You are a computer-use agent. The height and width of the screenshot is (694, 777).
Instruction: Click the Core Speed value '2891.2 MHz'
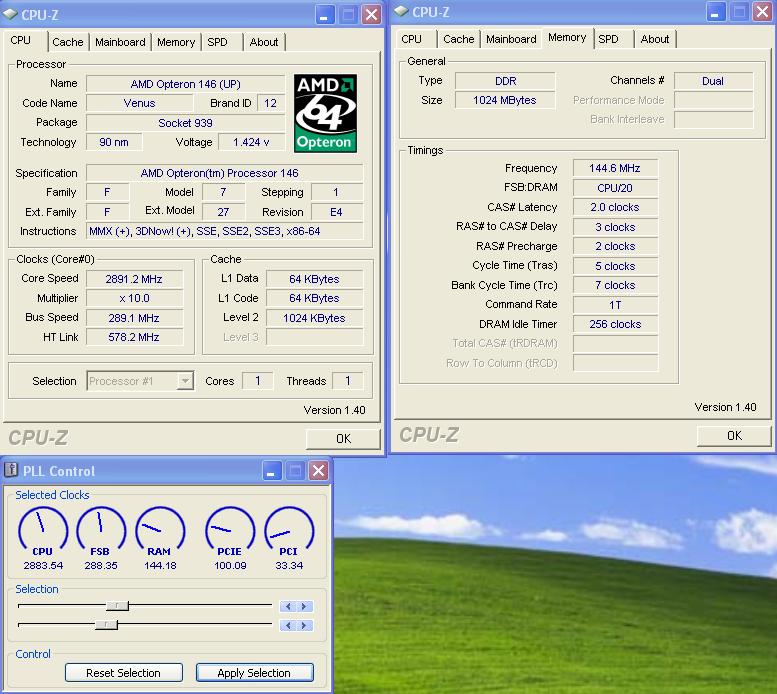click(135, 279)
